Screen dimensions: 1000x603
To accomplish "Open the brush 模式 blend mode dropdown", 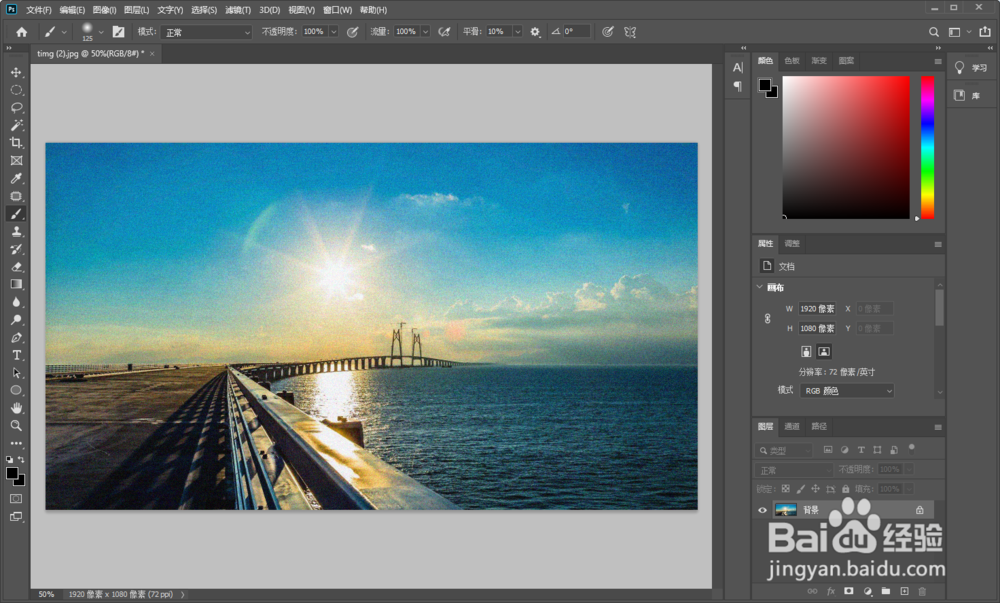I will 207,32.
